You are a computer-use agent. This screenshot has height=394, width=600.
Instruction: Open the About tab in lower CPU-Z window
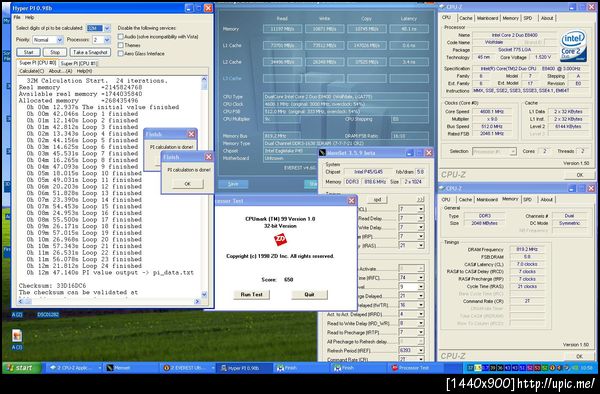pos(546,200)
